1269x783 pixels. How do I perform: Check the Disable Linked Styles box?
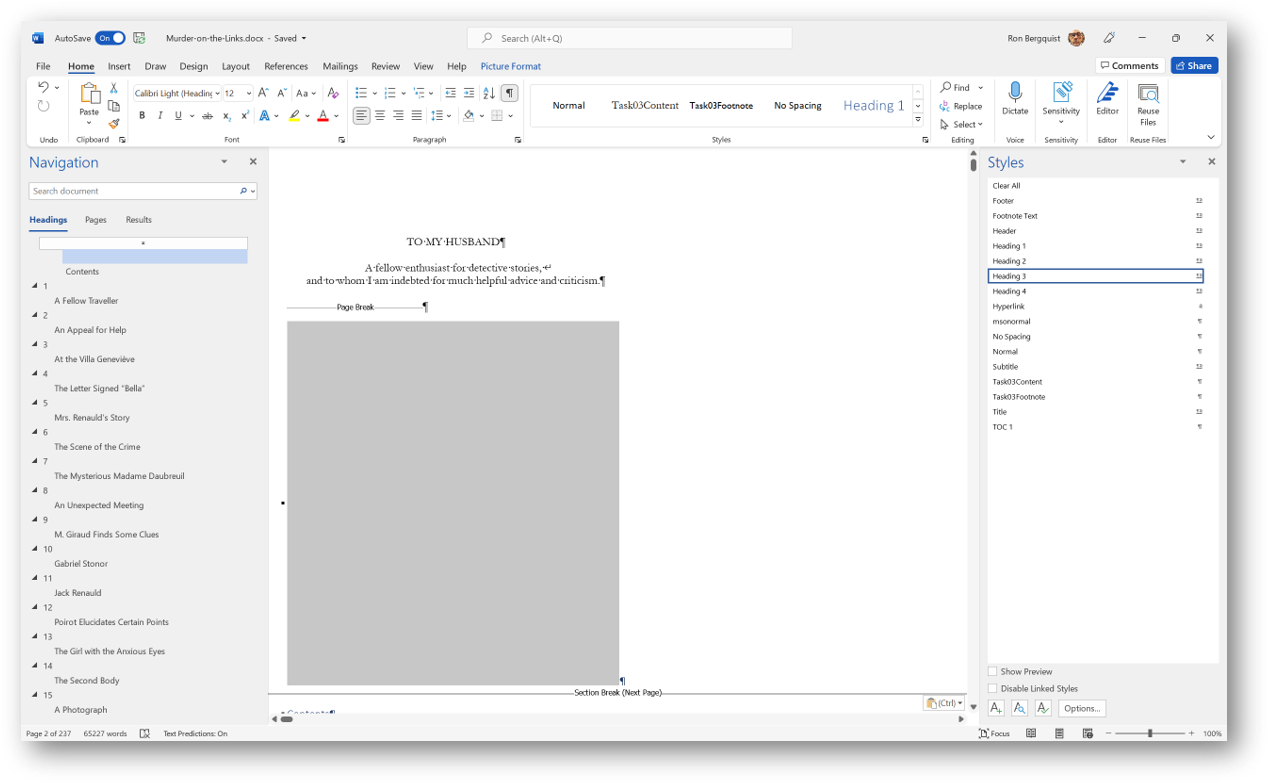coord(993,689)
